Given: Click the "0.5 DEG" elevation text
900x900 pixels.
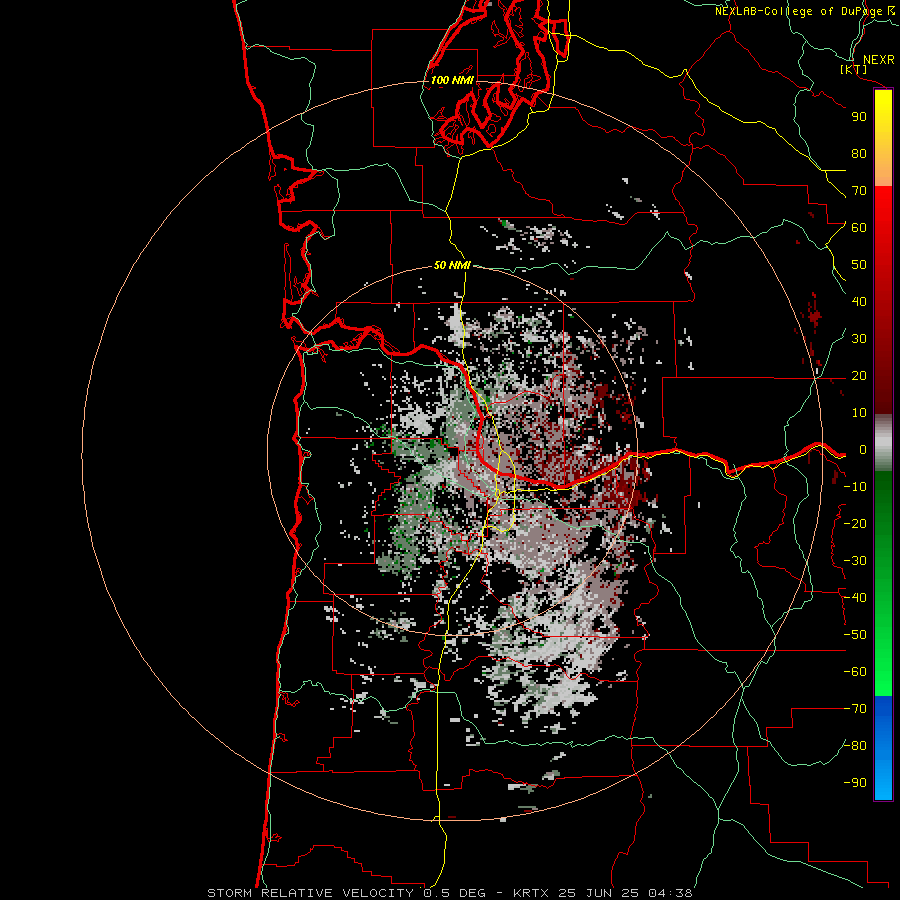Looking at the screenshot, I should tap(455, 893).
